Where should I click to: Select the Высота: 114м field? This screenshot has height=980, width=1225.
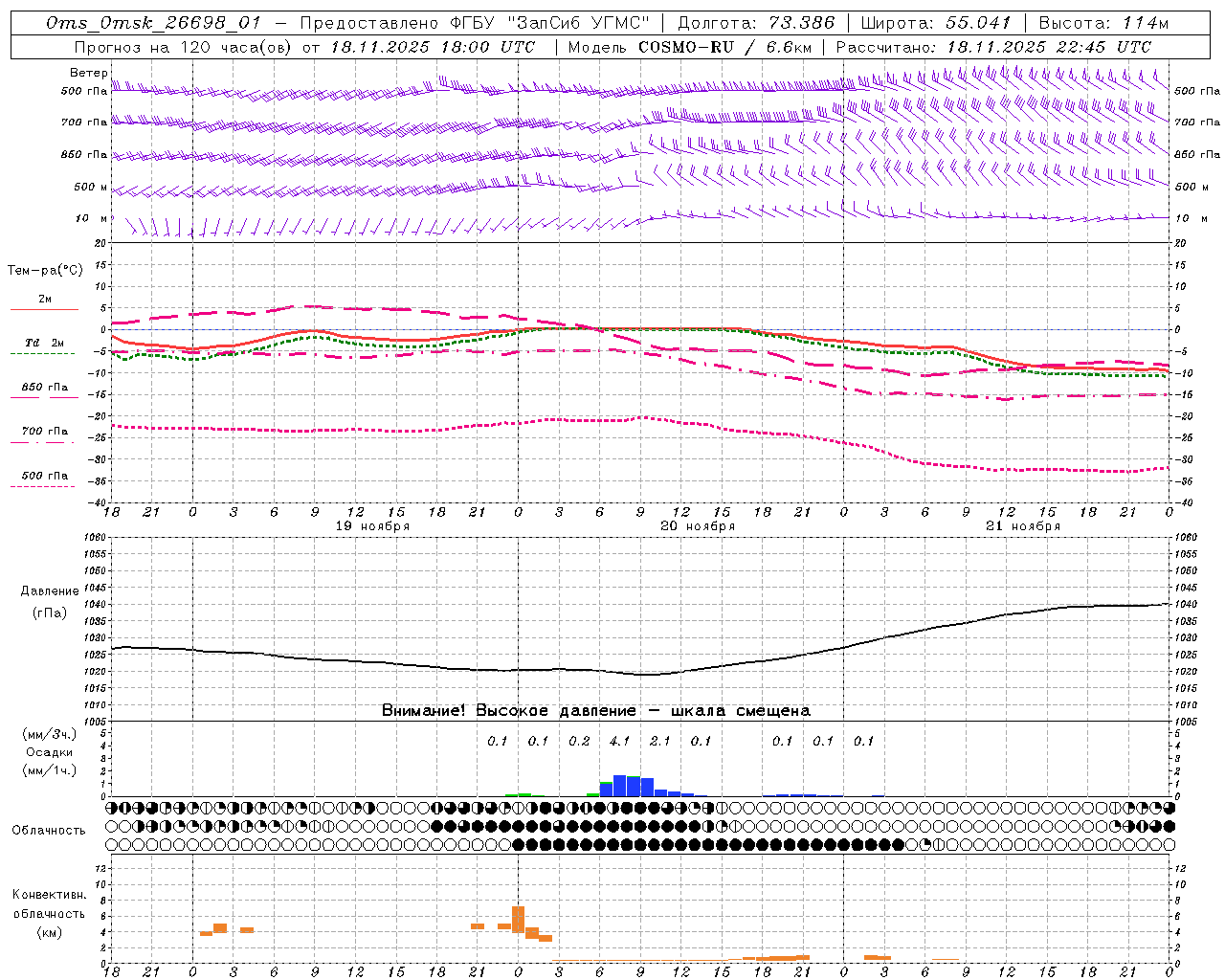[x=1103, y=23]
